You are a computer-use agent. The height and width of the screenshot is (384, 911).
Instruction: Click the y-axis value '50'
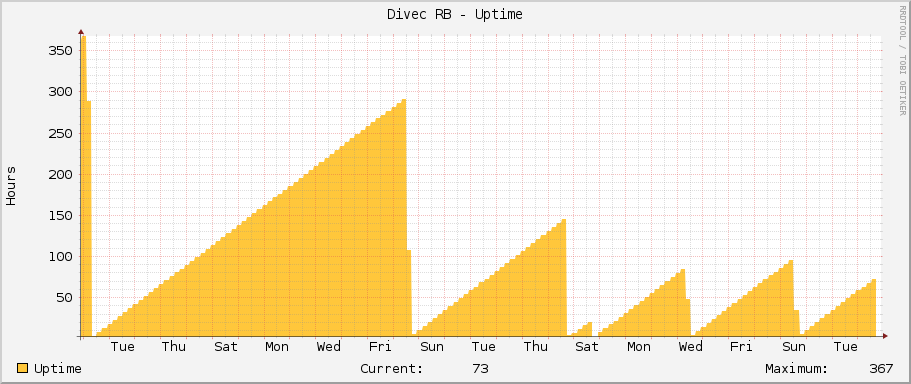64,298
